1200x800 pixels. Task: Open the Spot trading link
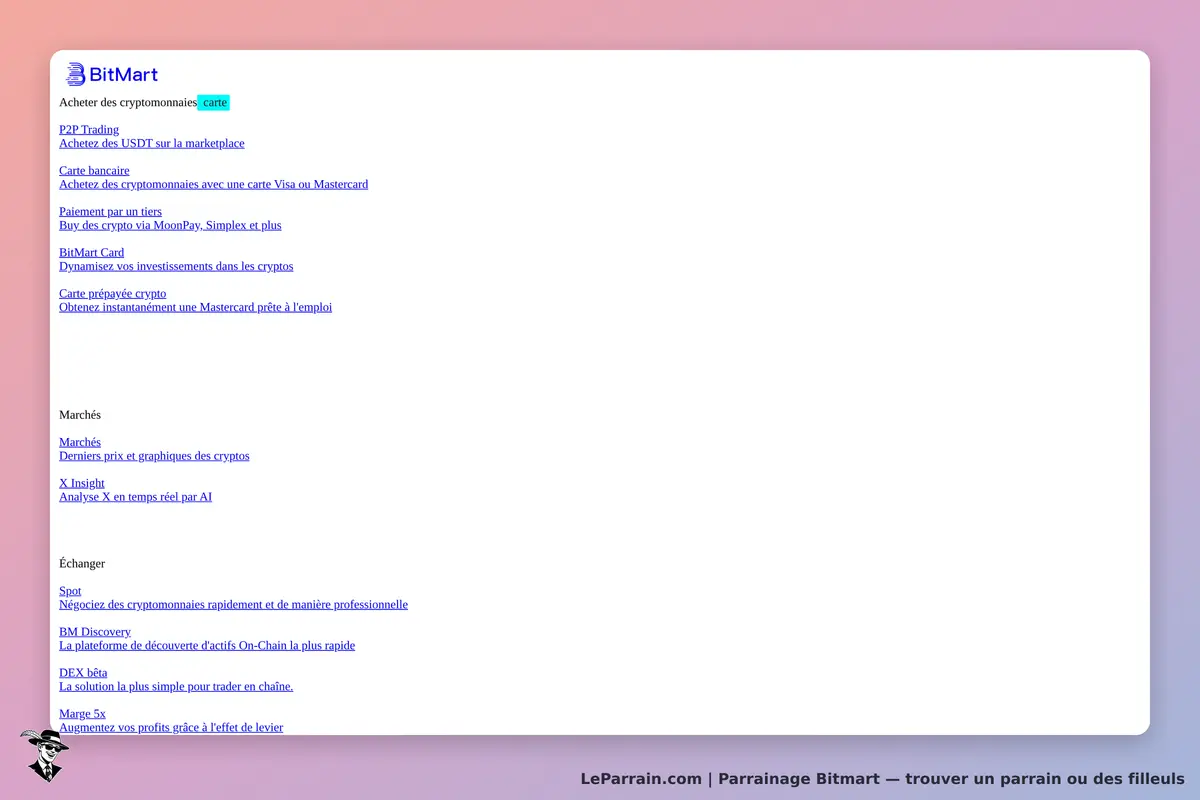(x=70, y=592)
